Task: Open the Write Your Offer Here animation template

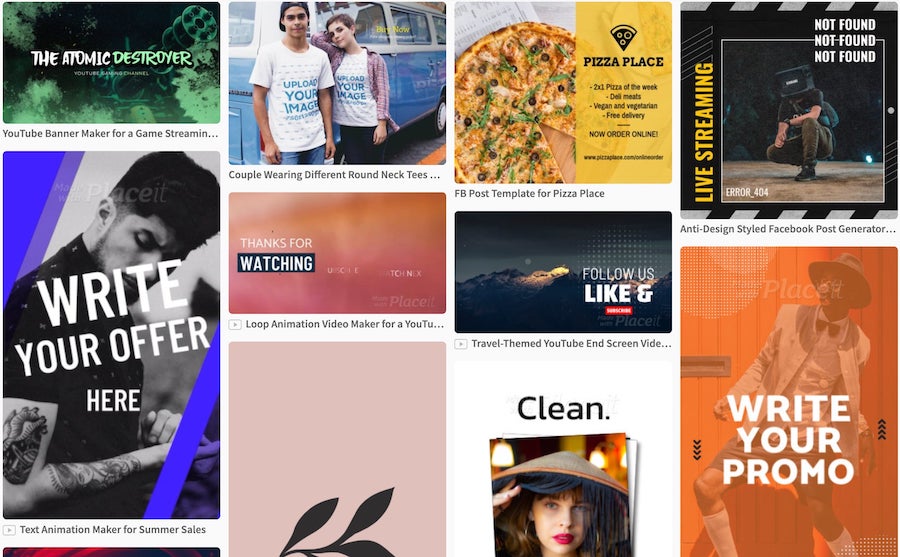Action: pos(111,335)
